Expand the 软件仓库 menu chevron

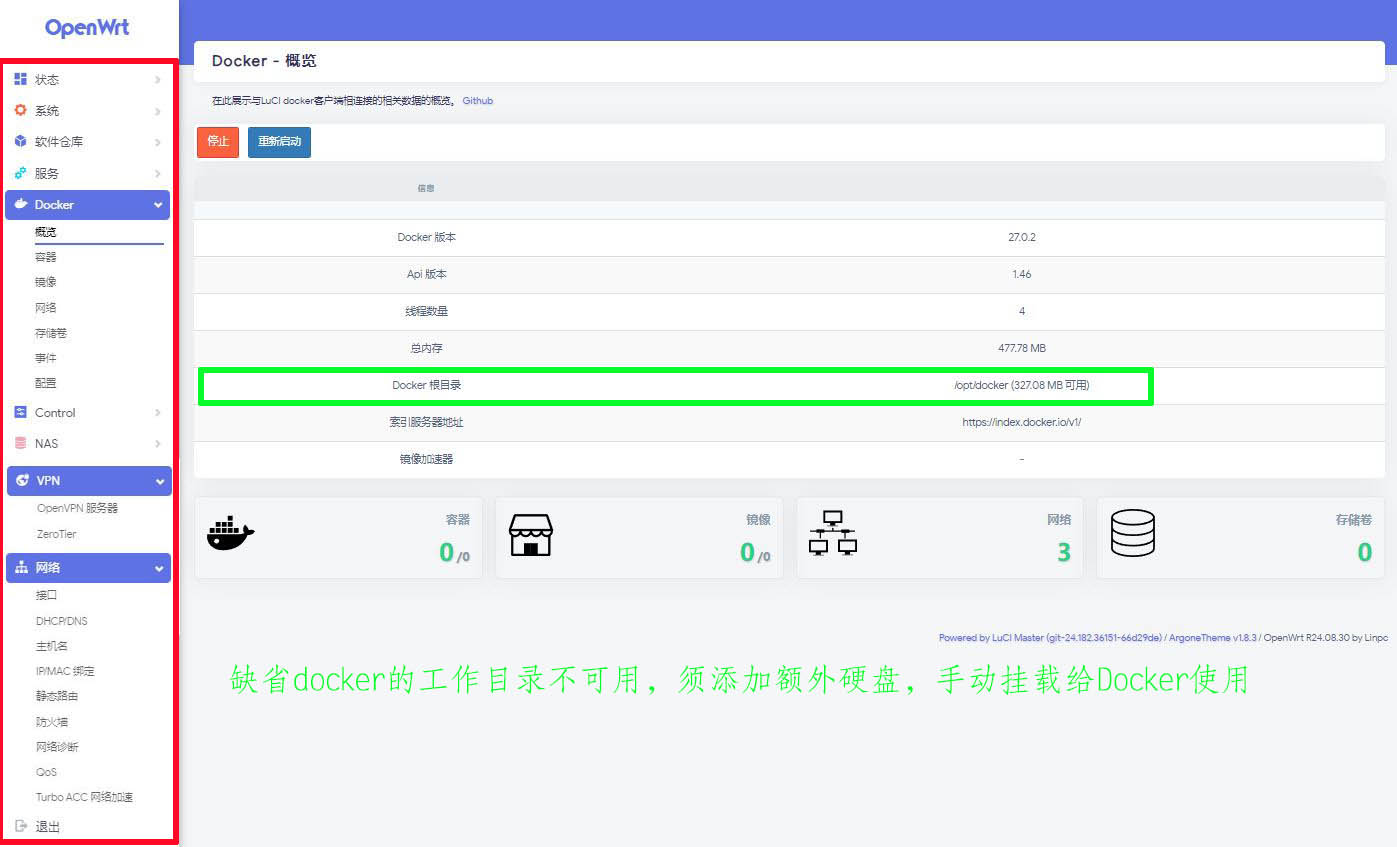click(158, 142)
